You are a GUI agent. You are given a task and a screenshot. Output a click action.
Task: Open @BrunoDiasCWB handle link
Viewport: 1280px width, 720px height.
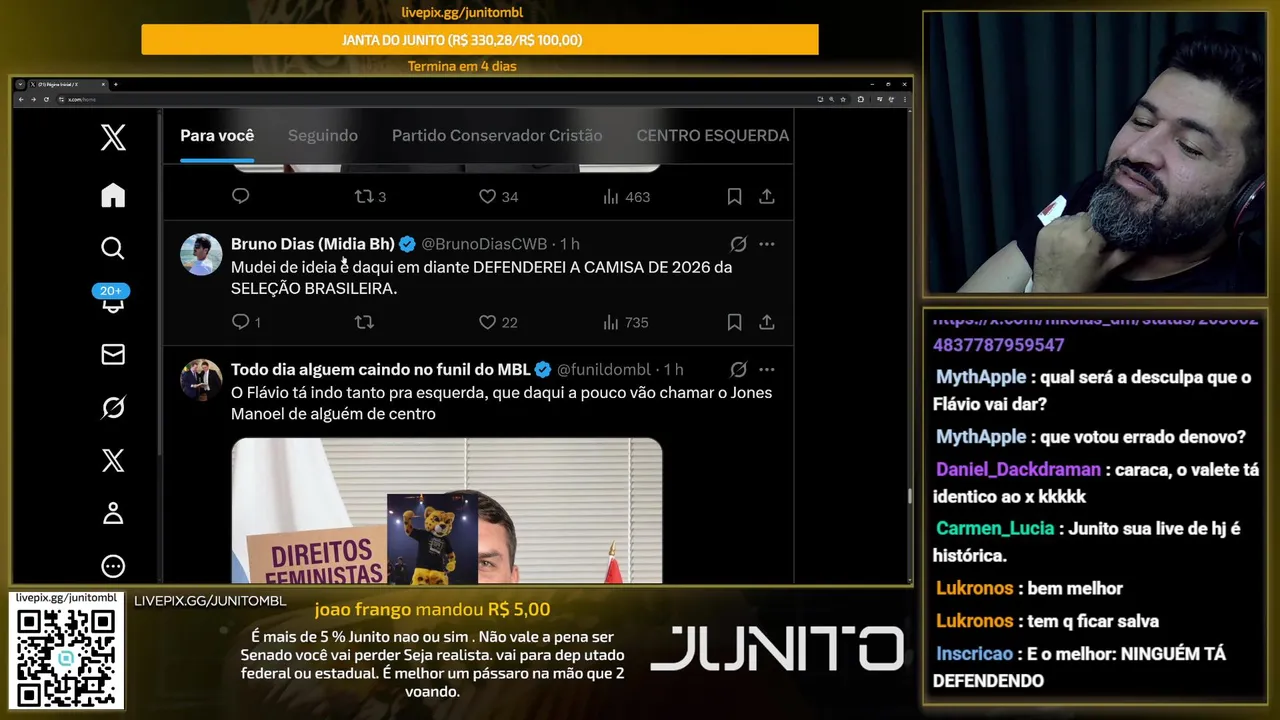pyautogui.click(x=484, y=244)
